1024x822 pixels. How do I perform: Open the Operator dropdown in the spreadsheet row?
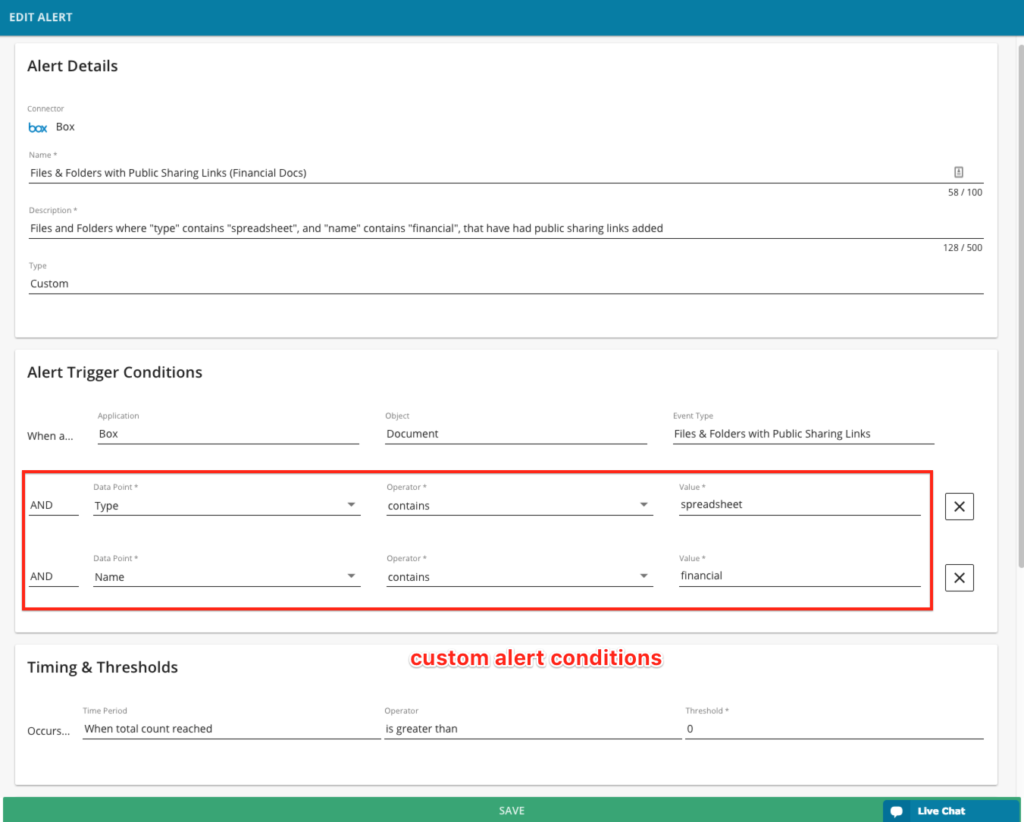point(519,505)
